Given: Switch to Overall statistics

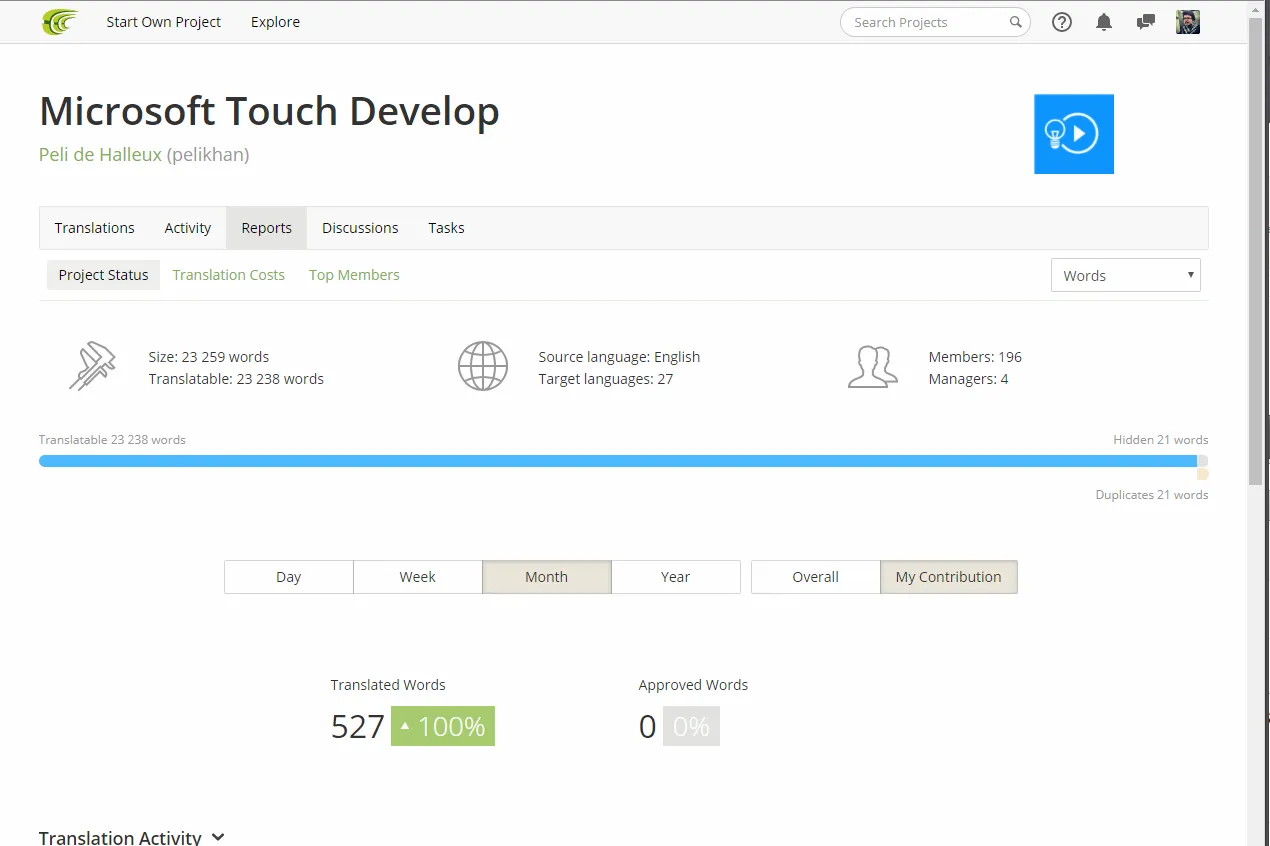Looking at the screenshot, I should point(816,577).
